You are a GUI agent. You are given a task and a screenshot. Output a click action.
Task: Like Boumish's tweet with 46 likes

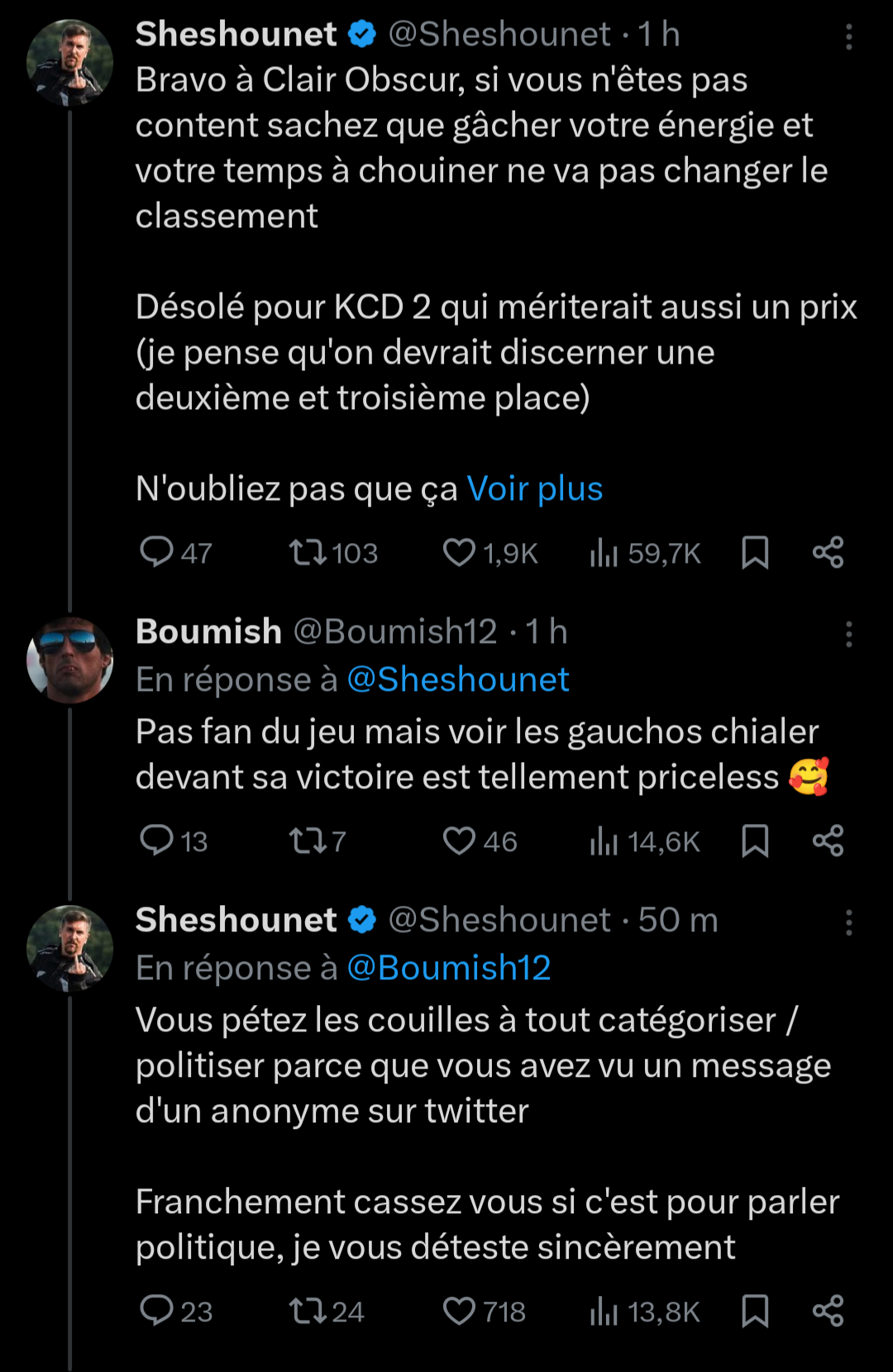point(459,841)
